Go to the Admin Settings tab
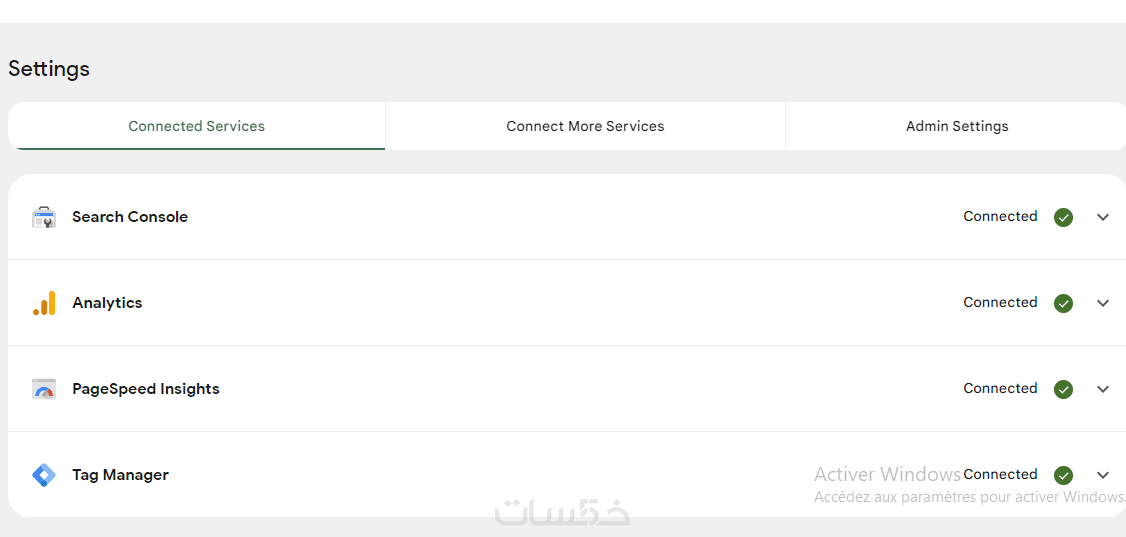Image resolution: width=1126 pixels, height=537 pixels. [957, 126]
